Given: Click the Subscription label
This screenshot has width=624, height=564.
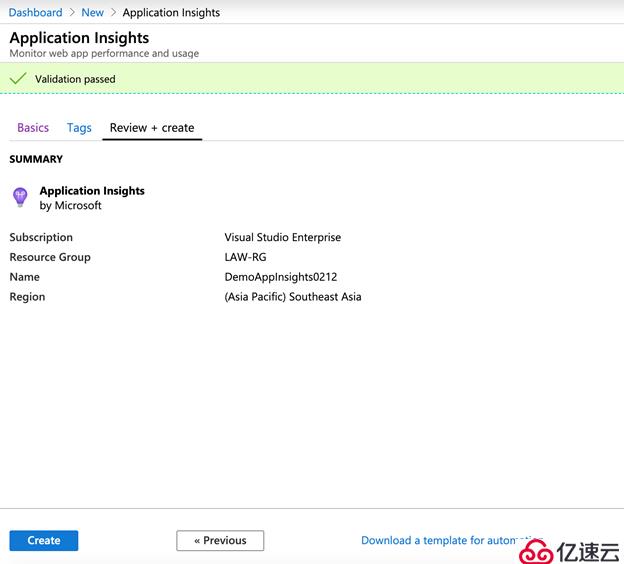Looking at the screenshot, I should [41, 237].
